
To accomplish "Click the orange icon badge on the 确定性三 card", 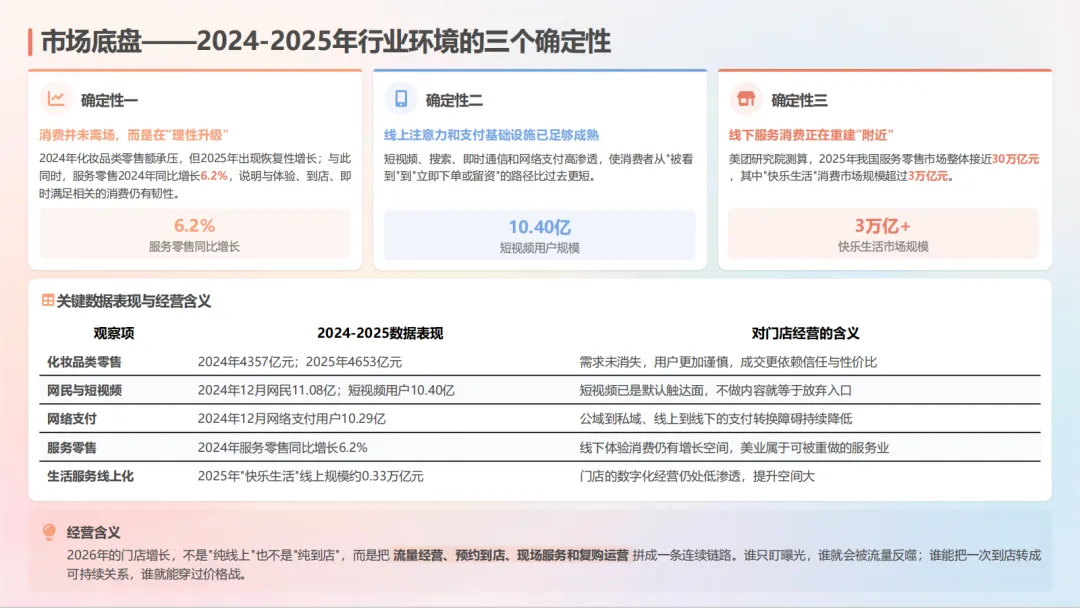I will click(747, 100).
